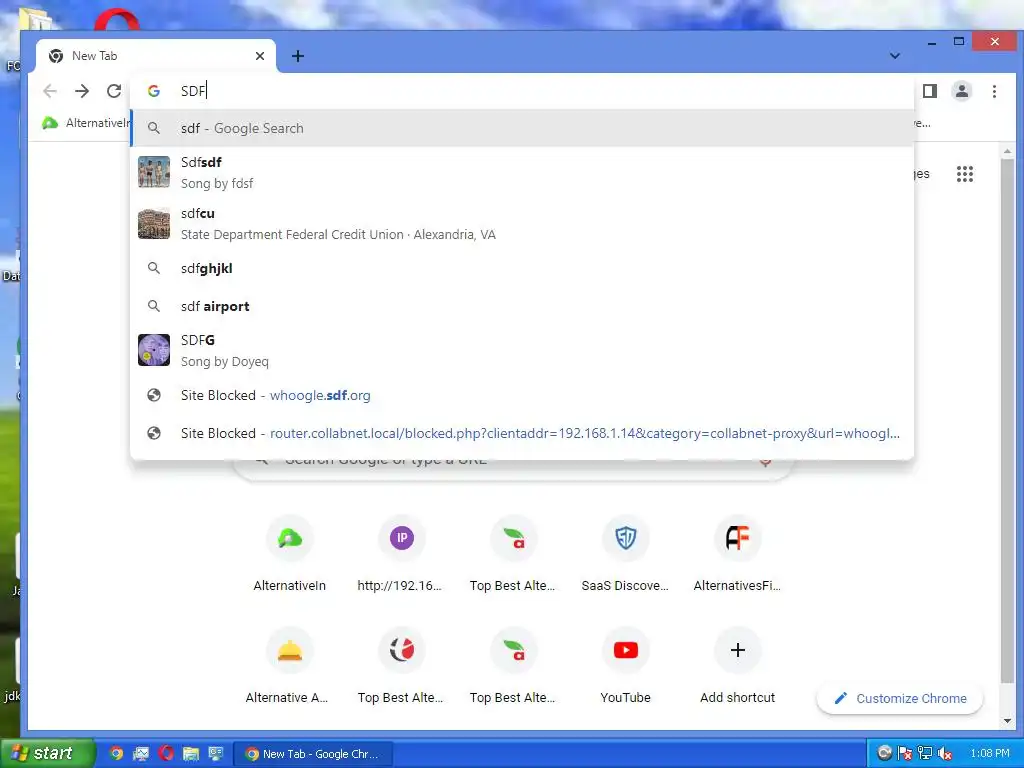Click the muted volume tray icon

(x=944, y=753)
